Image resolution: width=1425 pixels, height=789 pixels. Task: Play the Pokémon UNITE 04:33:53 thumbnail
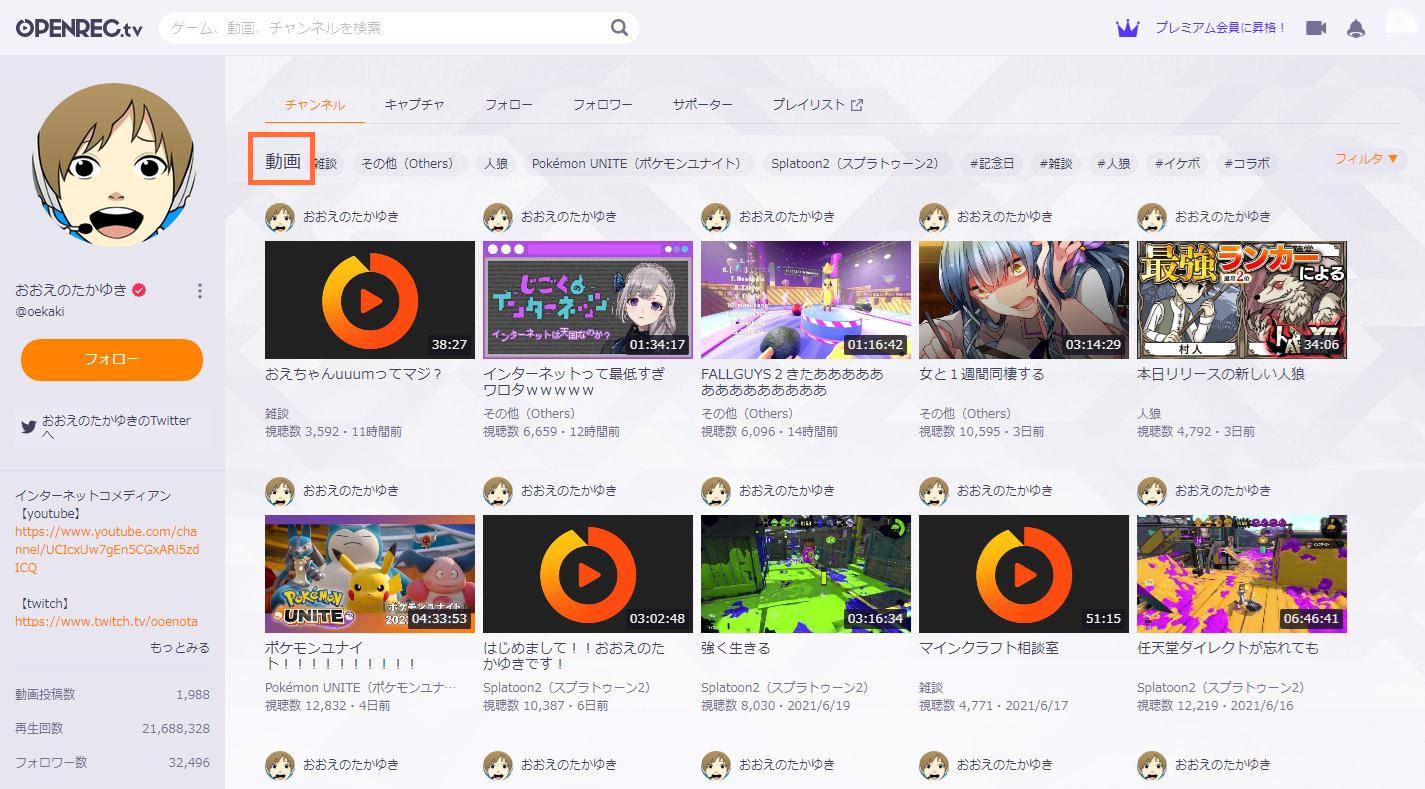pyautogui.click(x=370, y=573)
